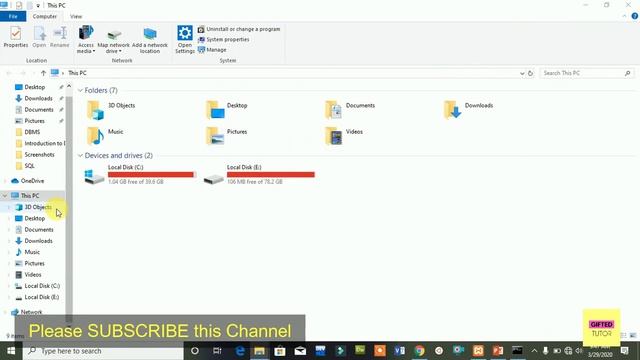This screenshot has width=640, height=360.
Task: Open the address bar history dropdown
Action: tap(522, 73)
